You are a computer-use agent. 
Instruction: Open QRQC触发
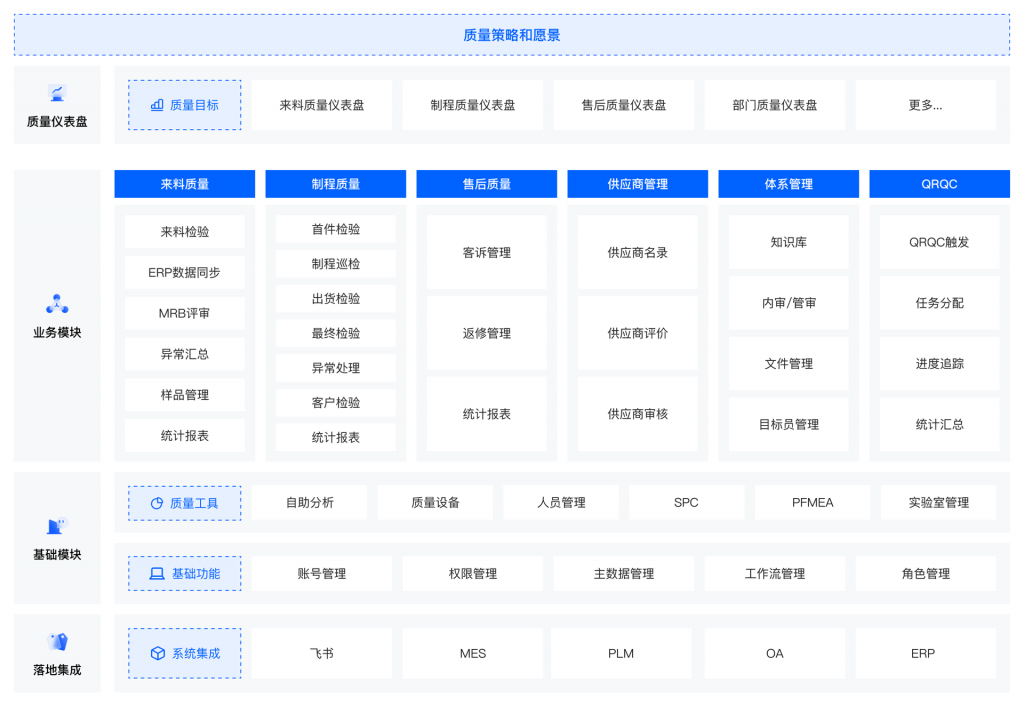(x=939, y=242)
